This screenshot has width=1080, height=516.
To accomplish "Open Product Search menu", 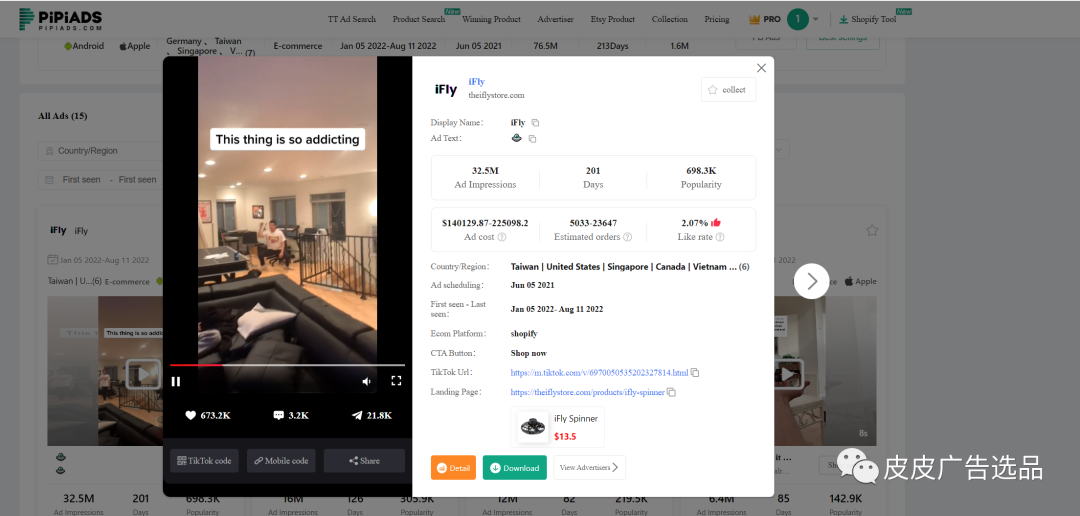I will 419,19.
